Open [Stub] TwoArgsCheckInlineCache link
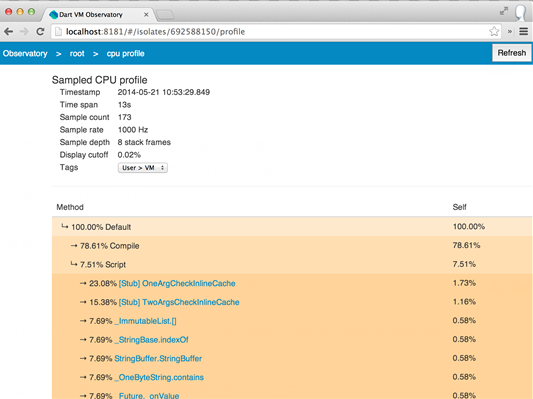The width and height of the screenshot is (533, 399). pos(179,302)
